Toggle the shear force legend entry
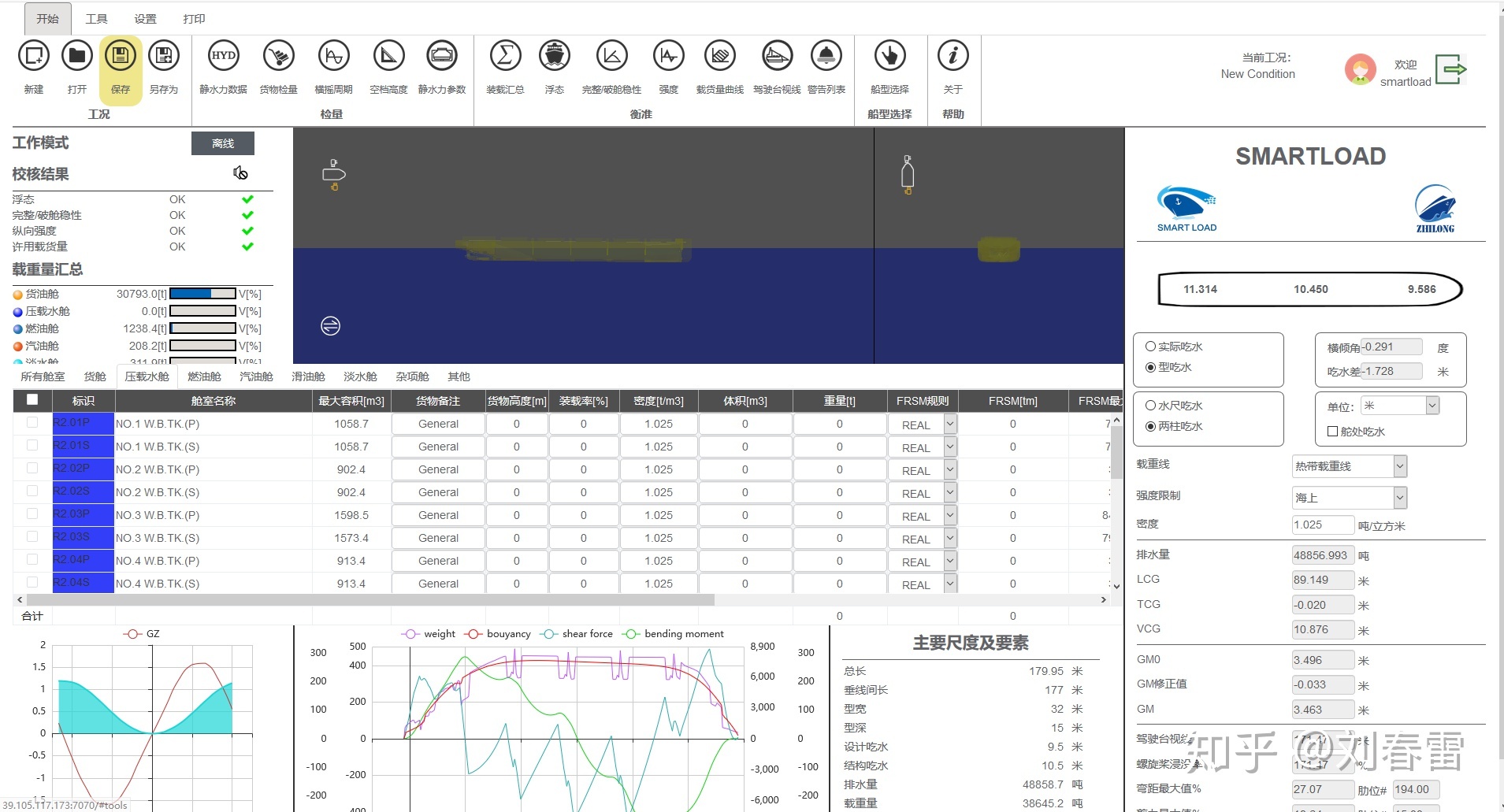 [576, 633]
